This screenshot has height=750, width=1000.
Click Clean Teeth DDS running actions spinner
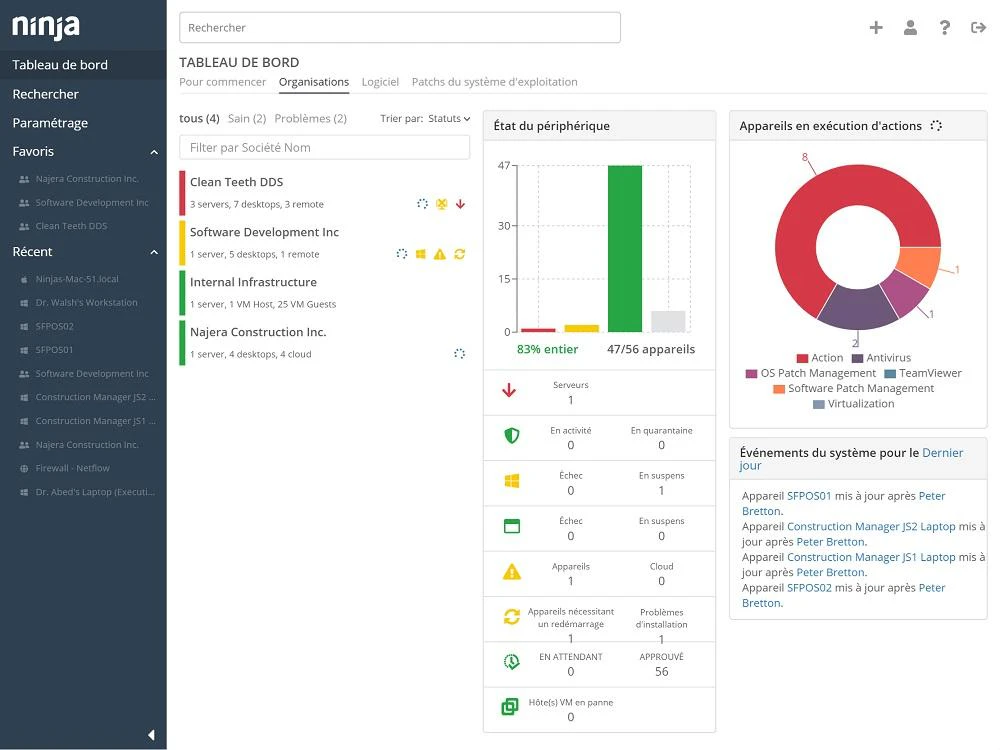coord(422,204)
